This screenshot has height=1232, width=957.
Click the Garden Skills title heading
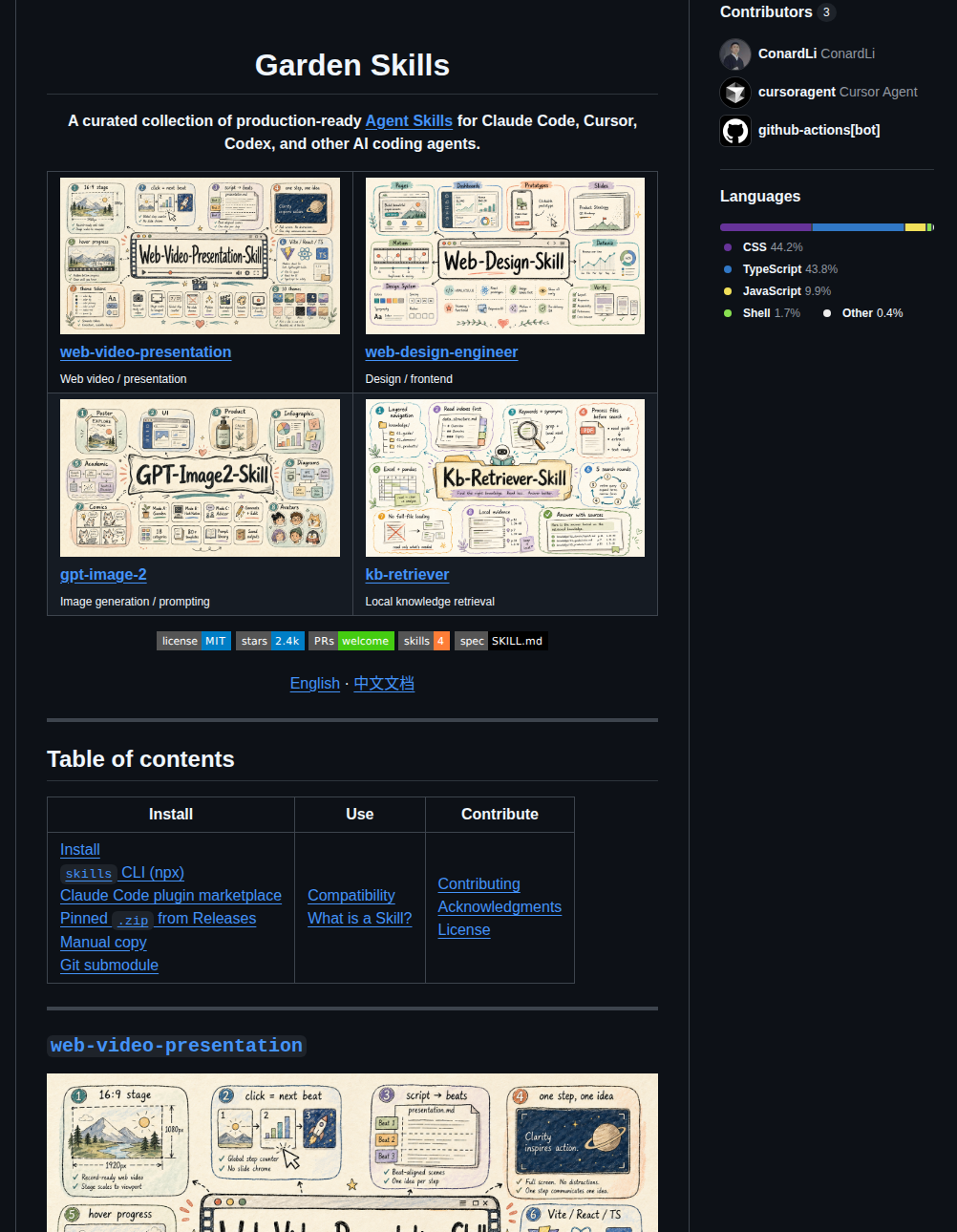(352, 65)
